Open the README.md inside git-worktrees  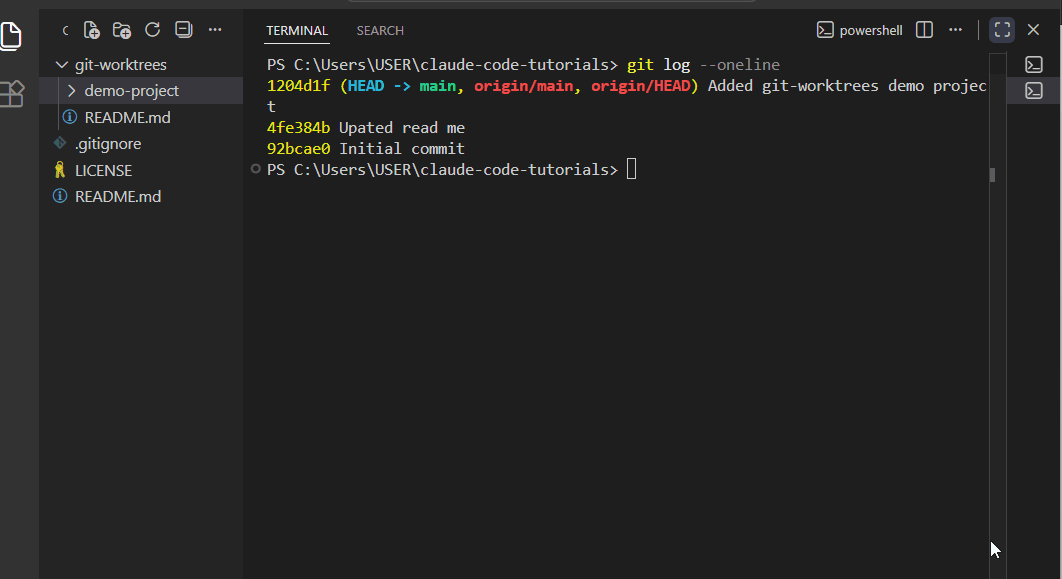pyautogui.click(x=127, y=116)
